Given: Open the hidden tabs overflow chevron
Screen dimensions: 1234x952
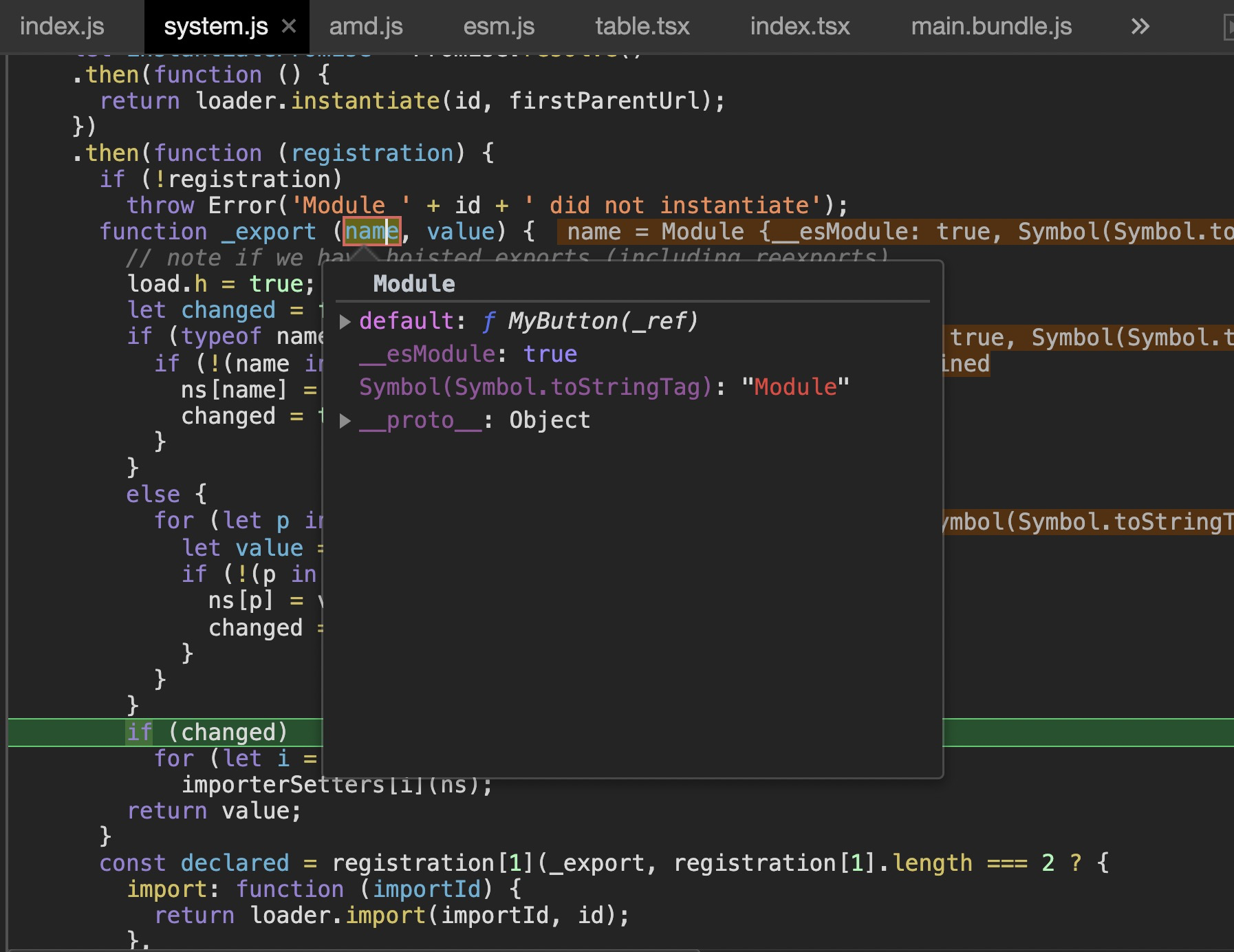Looking at the screenshot, I should [1140, 26].
